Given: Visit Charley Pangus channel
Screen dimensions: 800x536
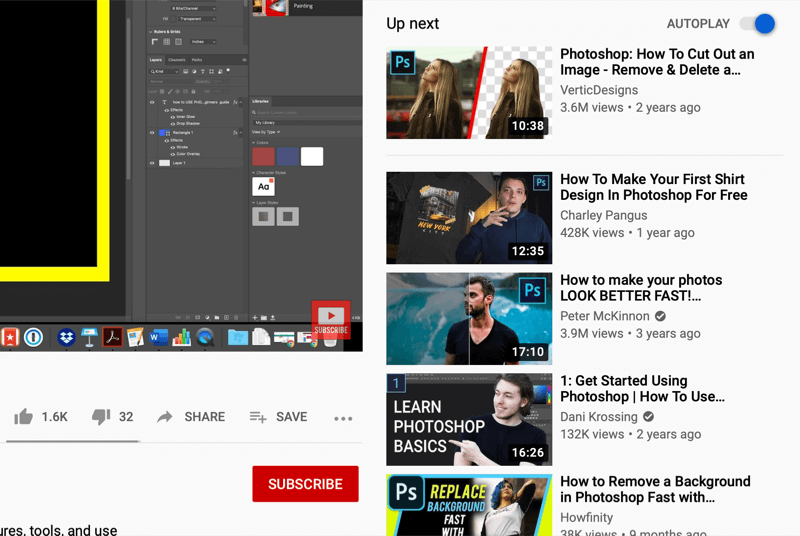Looking at the screenshot, I should click(604, 215).
